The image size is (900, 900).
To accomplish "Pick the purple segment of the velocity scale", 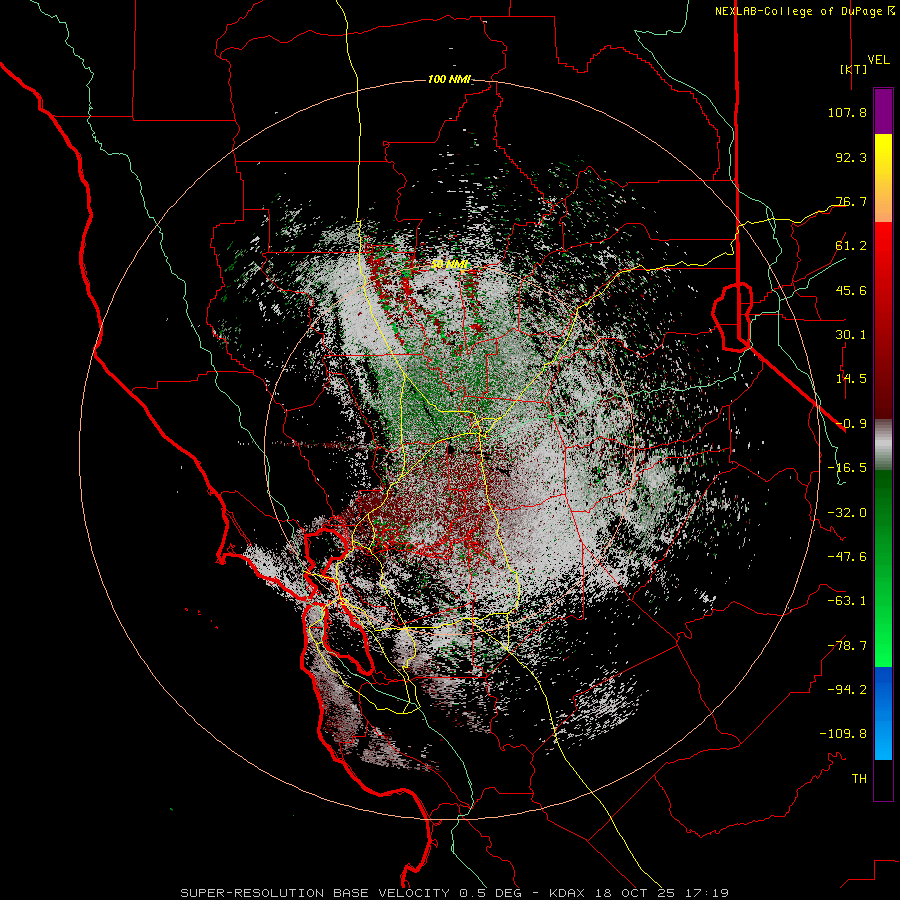I will tap(883, 111).
